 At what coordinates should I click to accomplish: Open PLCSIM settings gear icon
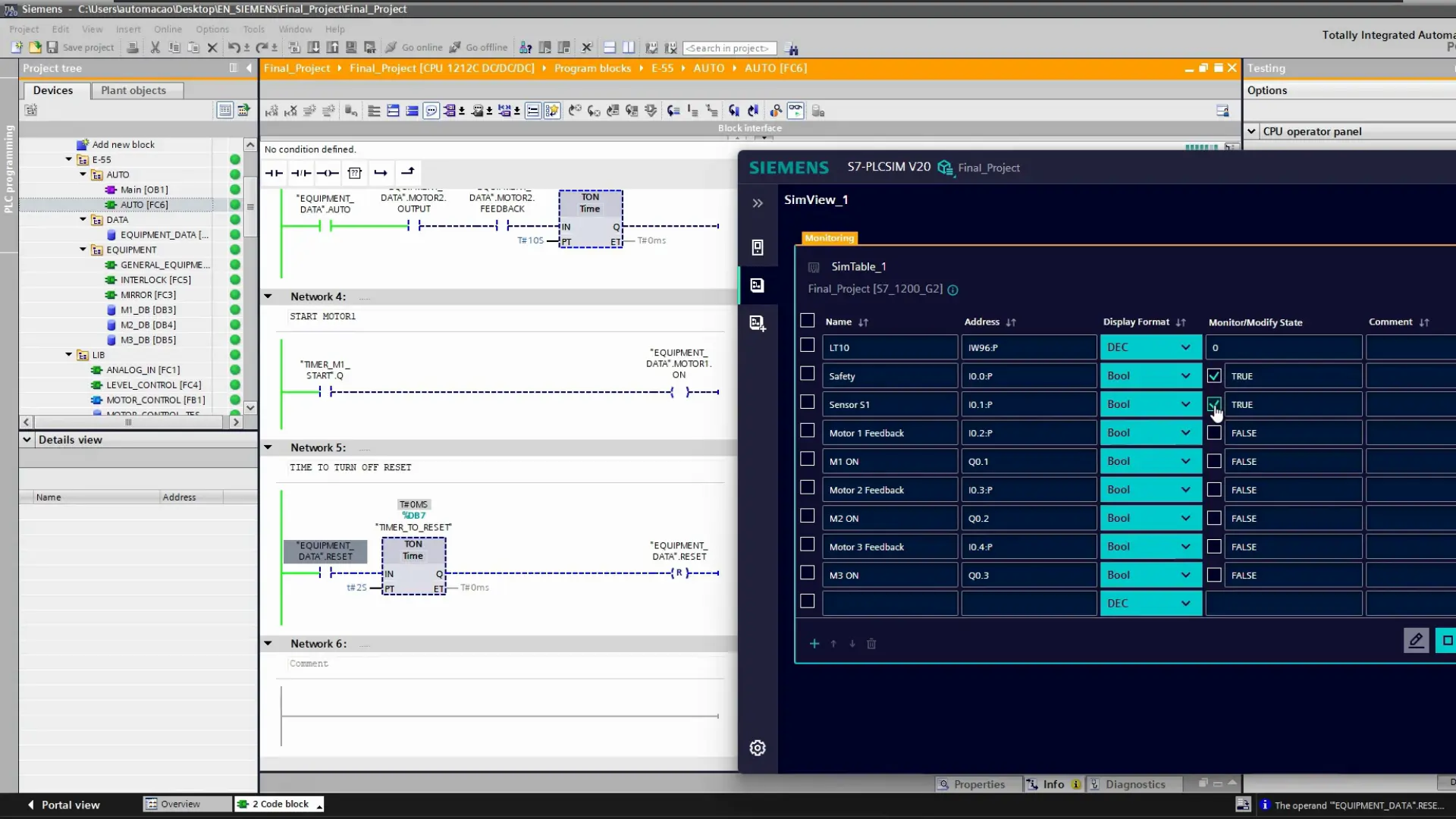[x=757, y=748]
